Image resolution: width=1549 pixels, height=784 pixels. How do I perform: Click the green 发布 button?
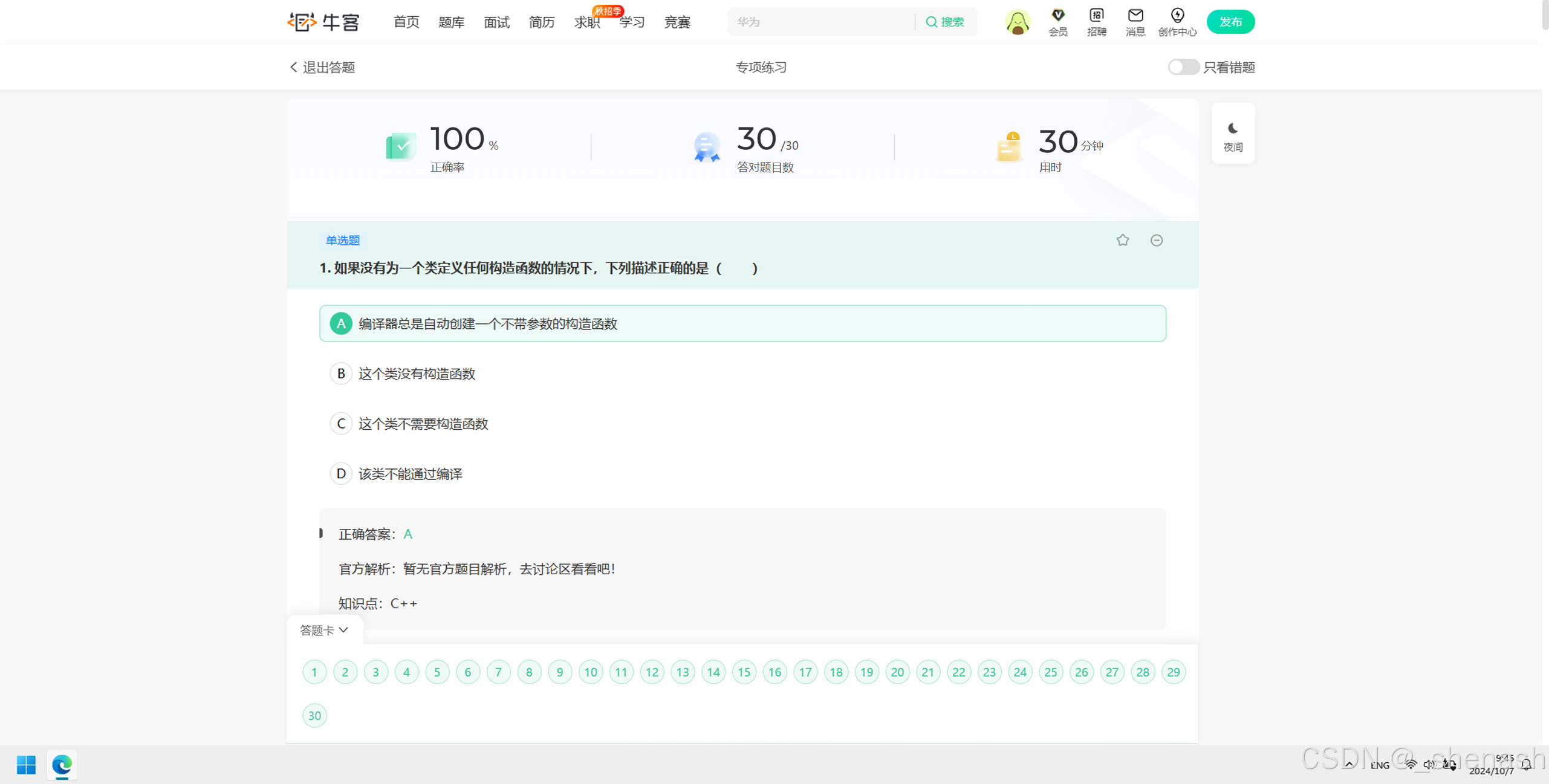click(1230, 22)
